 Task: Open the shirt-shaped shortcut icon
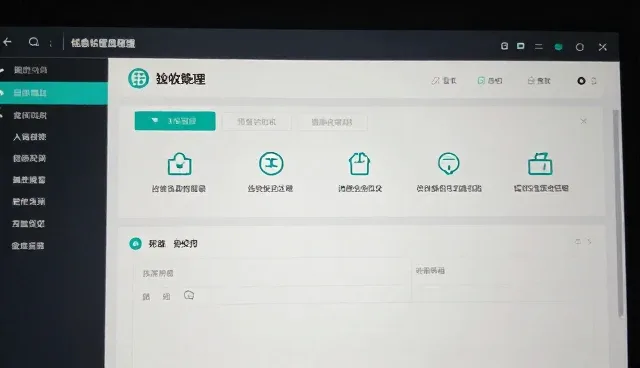click(360, 164)
